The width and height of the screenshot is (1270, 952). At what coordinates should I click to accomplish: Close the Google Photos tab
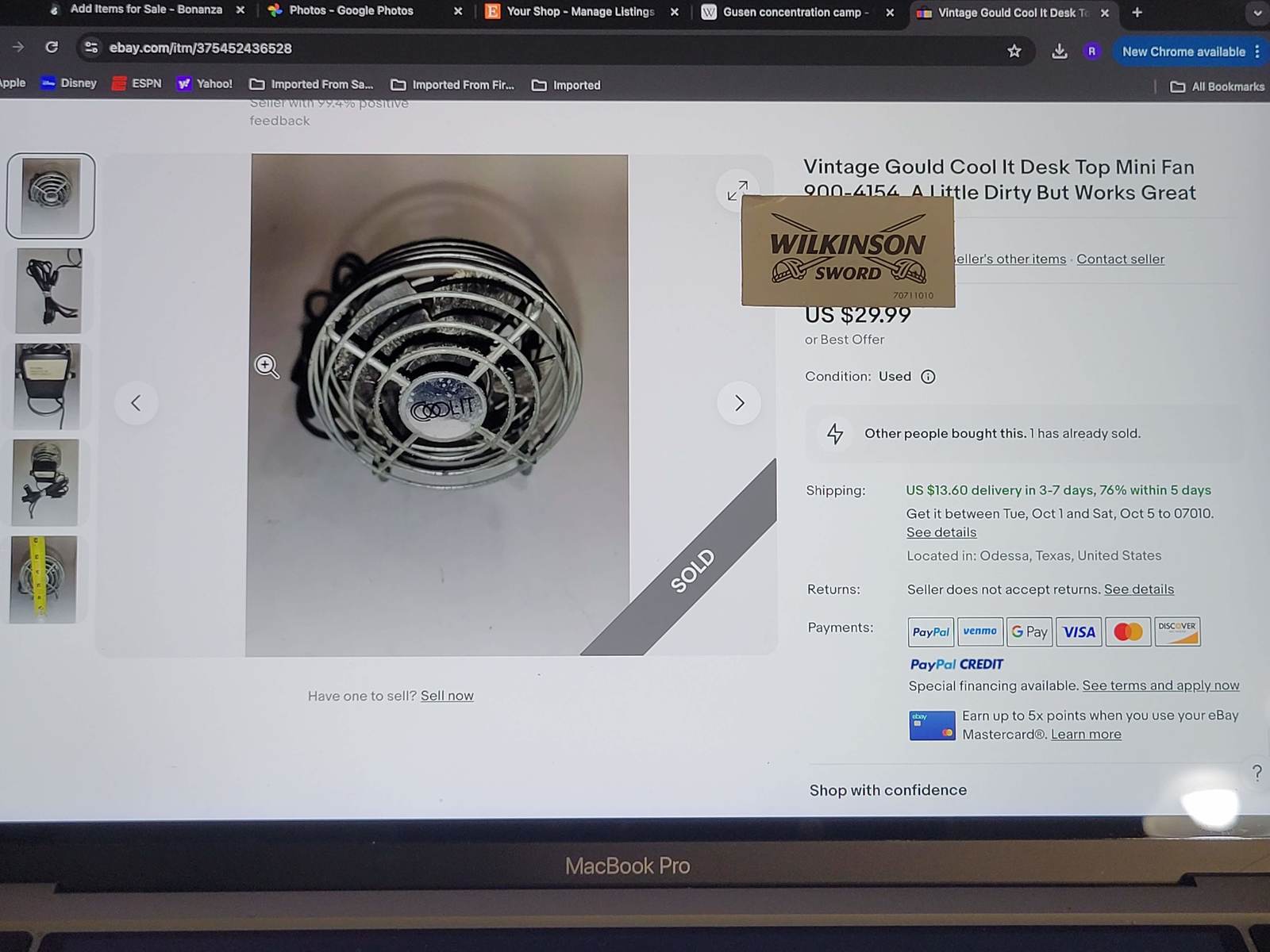point(457,11)
